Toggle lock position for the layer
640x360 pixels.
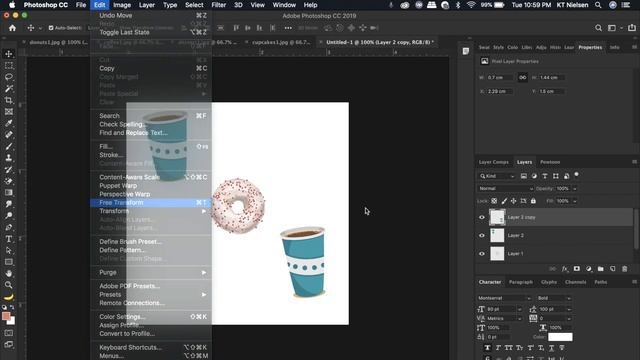tap(513, 201)
